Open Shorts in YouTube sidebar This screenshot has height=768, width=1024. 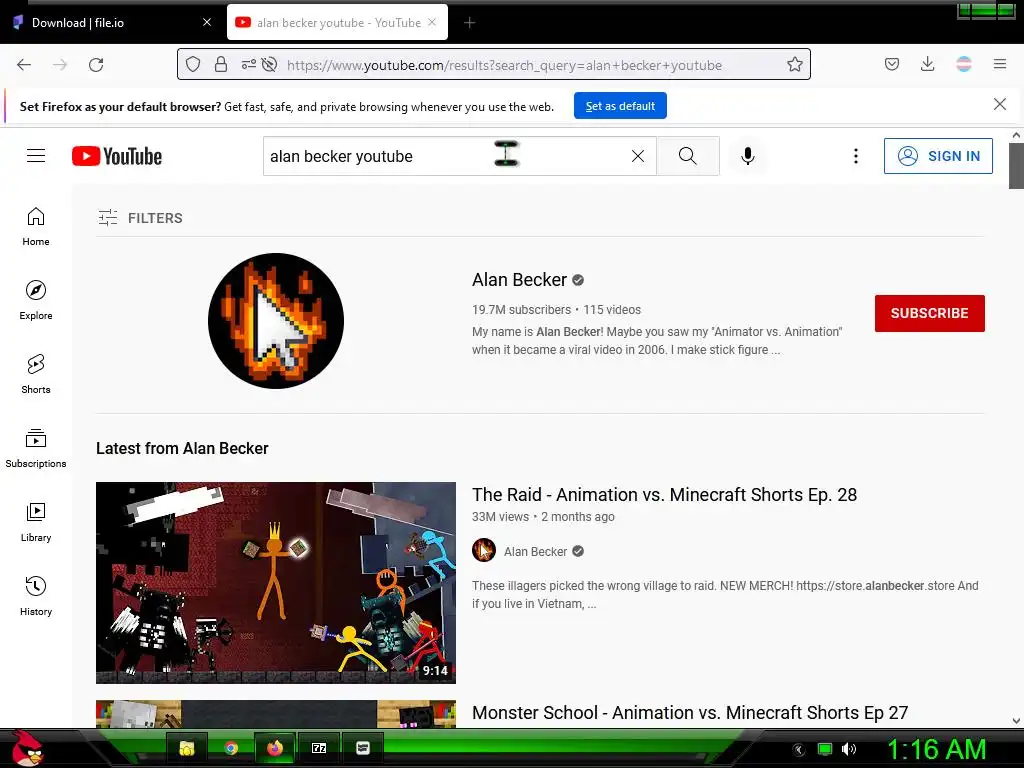click(36, 374)
